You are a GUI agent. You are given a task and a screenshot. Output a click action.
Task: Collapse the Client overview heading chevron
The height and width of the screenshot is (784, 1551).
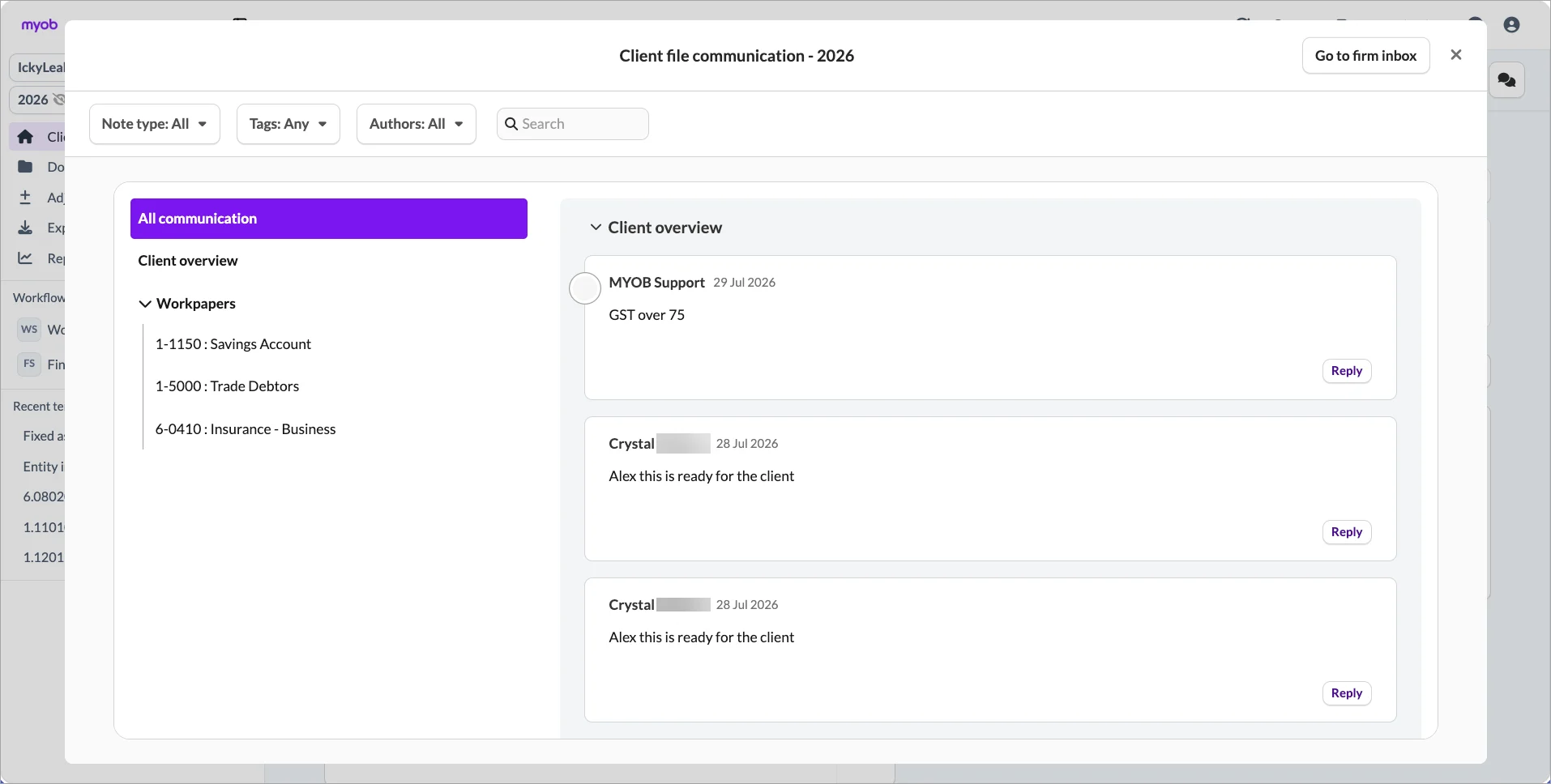(x=596, y=228)
